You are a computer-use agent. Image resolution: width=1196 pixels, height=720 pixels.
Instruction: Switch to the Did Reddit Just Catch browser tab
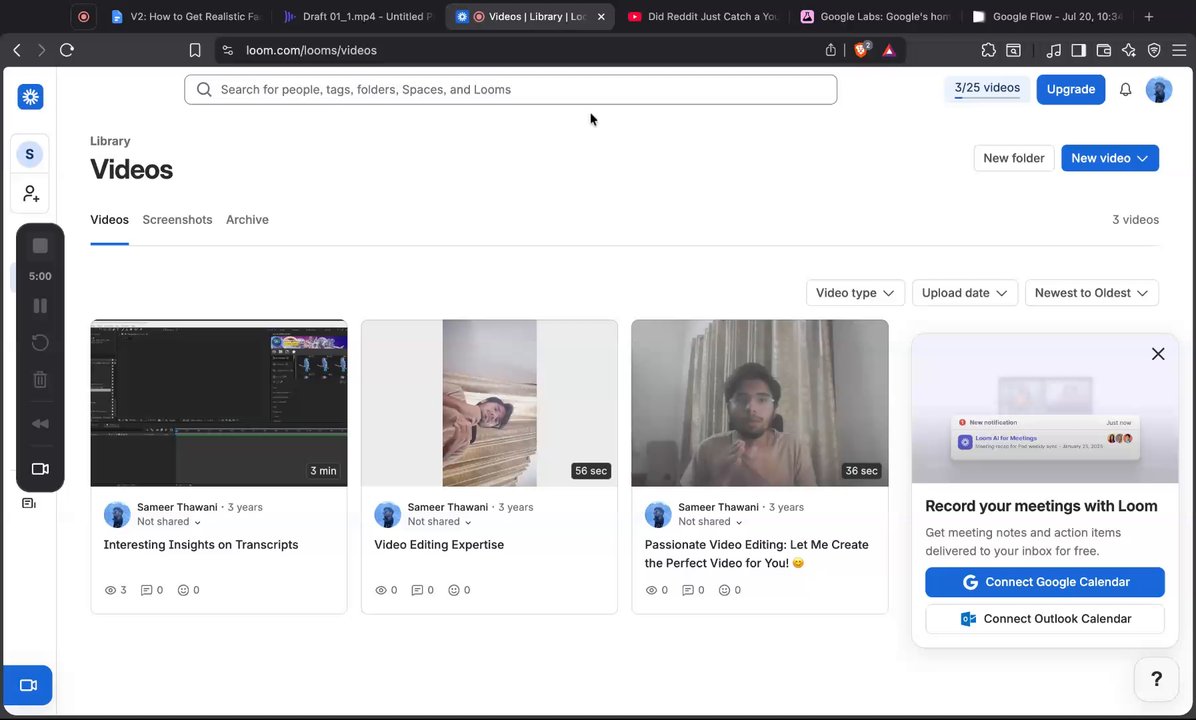702,16
